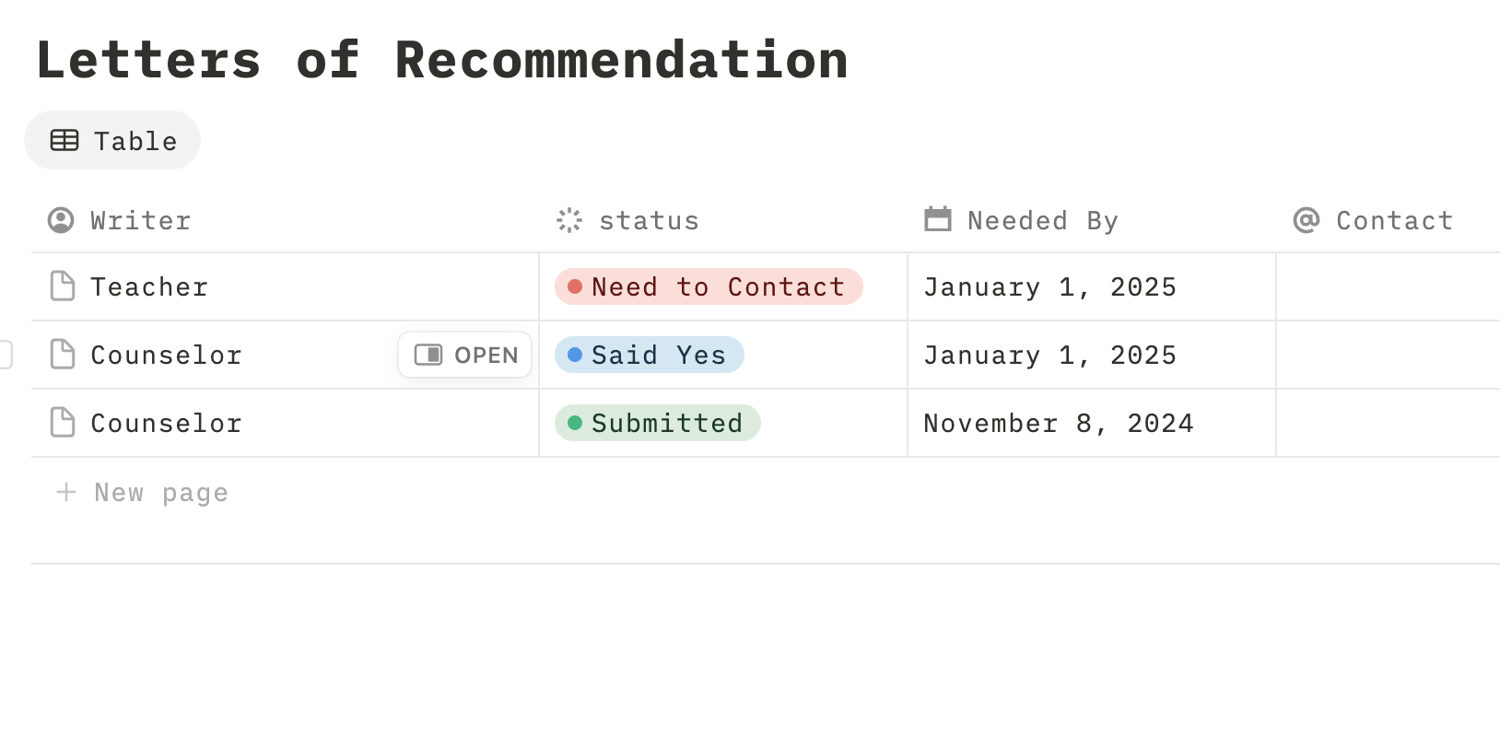Edit the November 8, 2024 date cell
This screenshot has width=1500, height=735.
pyautogui.click(x=1058, y=423)
